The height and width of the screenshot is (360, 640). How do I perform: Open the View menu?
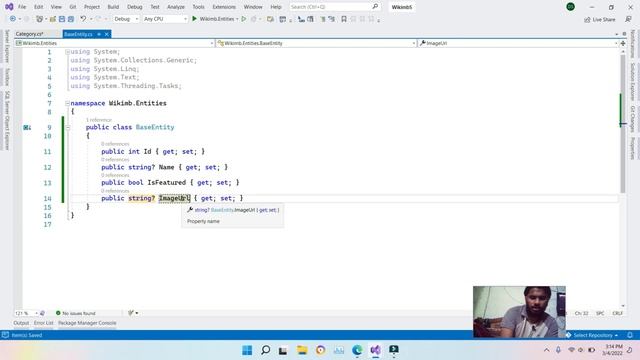coord(56,7)
